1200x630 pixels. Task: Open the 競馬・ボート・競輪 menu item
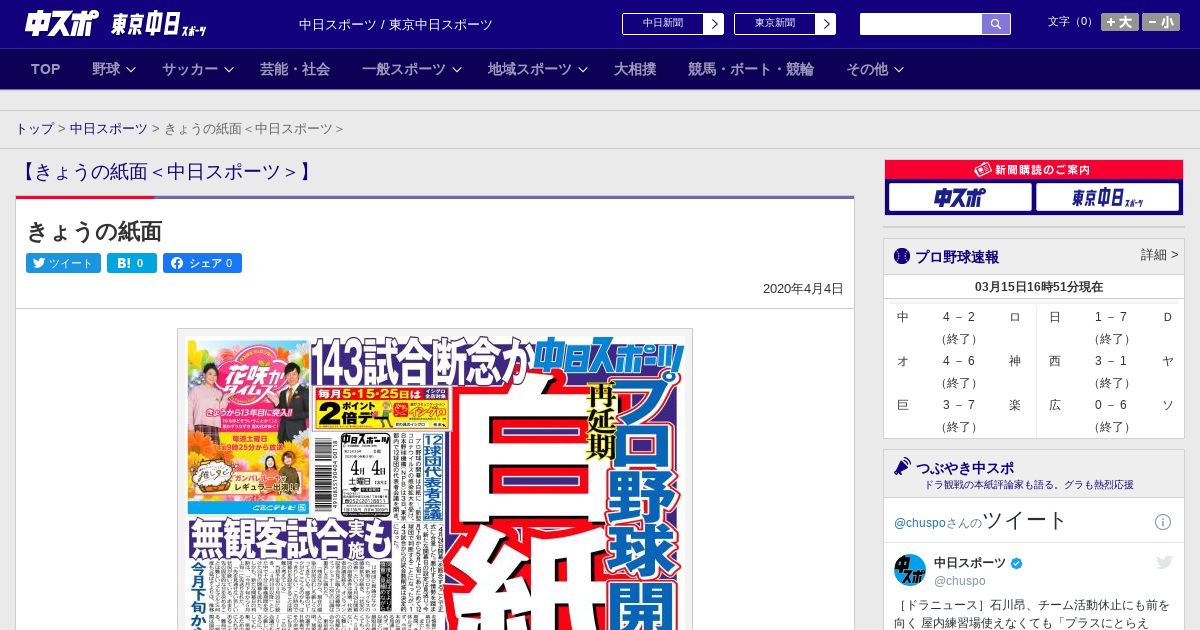click(751, 69)
